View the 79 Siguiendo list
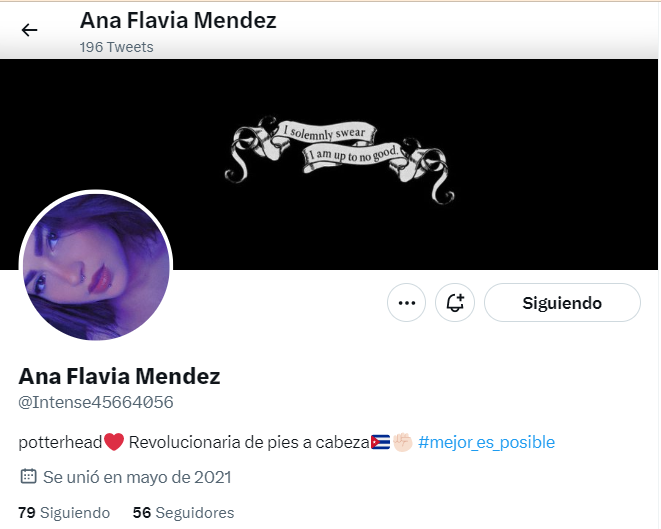The image size is (661, 529). pos(64,513)
